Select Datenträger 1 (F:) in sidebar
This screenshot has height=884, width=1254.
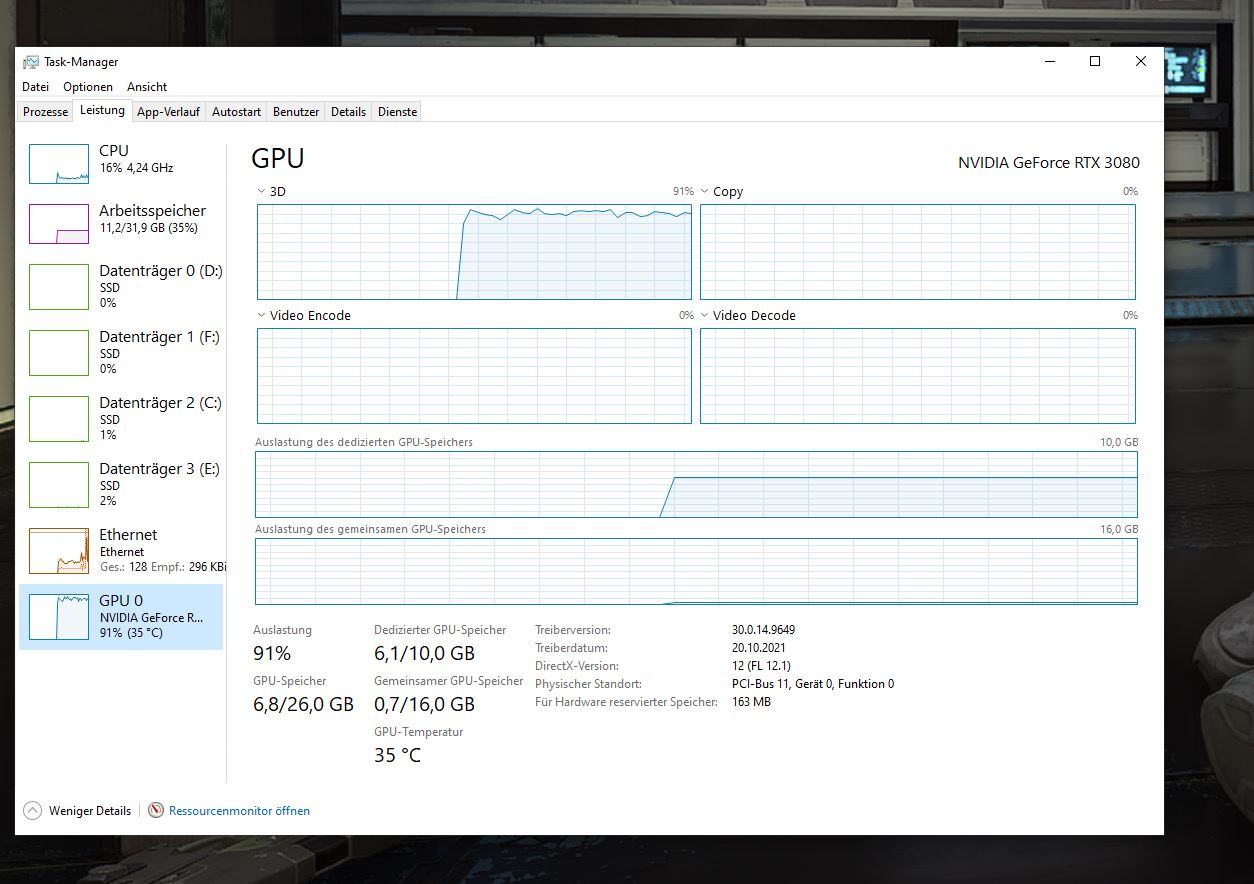coord(121,352)
